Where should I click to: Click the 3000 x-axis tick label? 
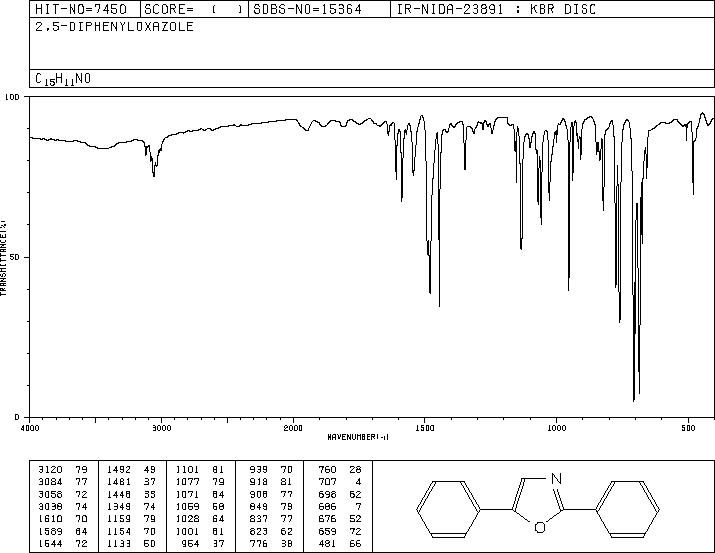click(x=161, y=428)
